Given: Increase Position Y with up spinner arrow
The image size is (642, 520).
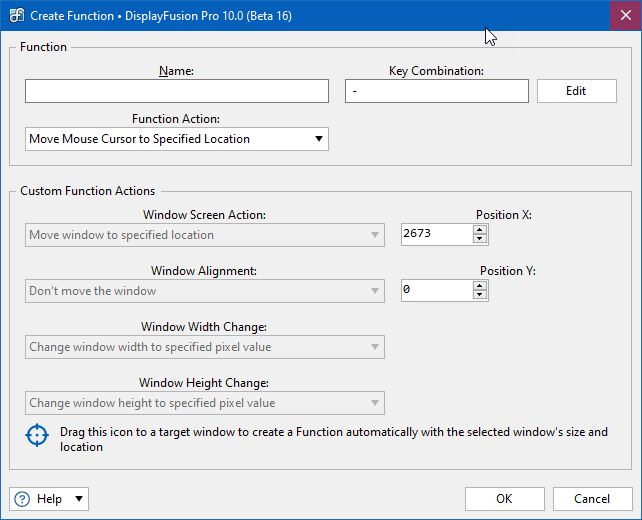Looking at the screenshot, I should (479, 285).
